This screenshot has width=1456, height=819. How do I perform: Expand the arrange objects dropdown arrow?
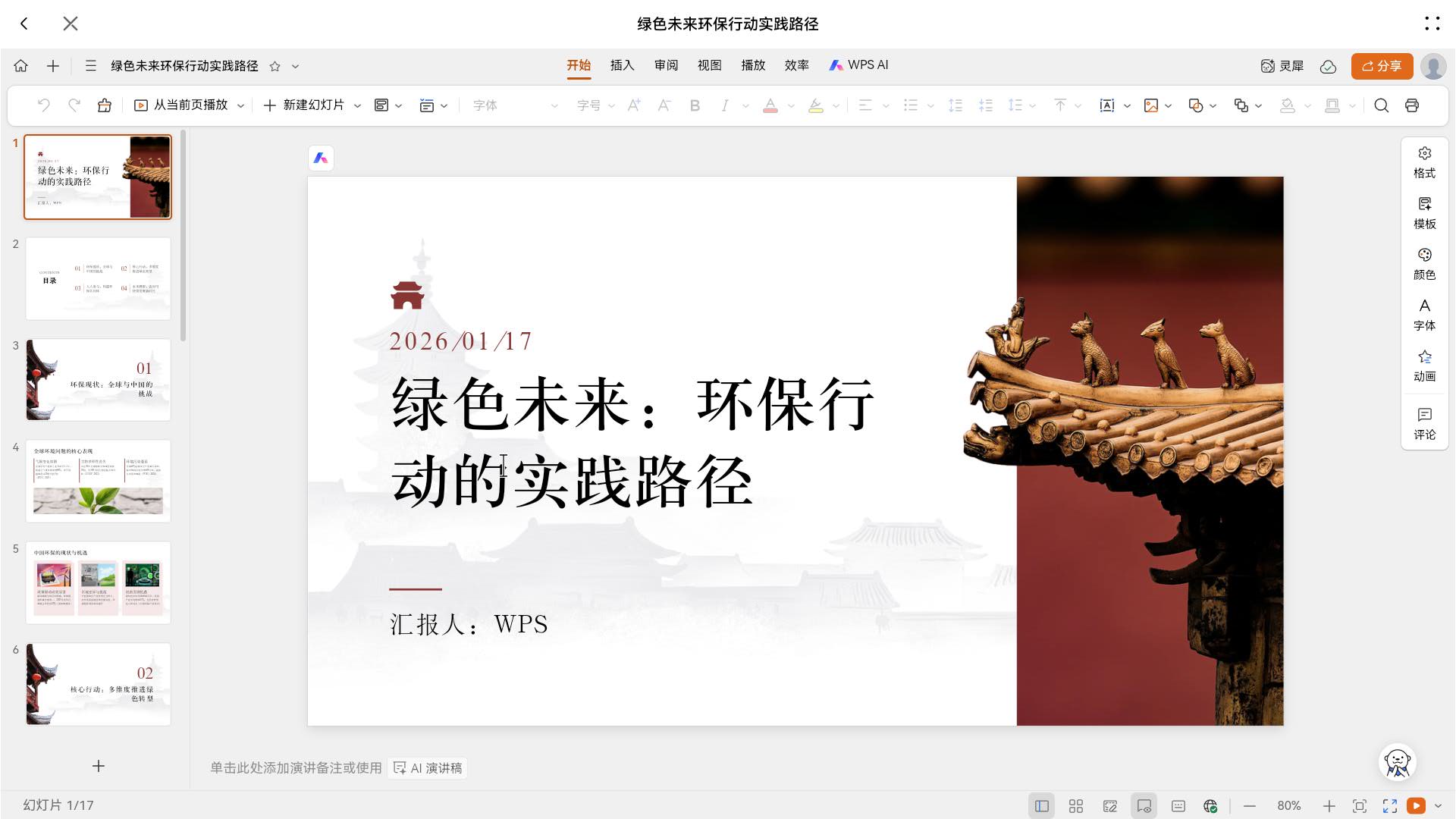click(1259, 106)
